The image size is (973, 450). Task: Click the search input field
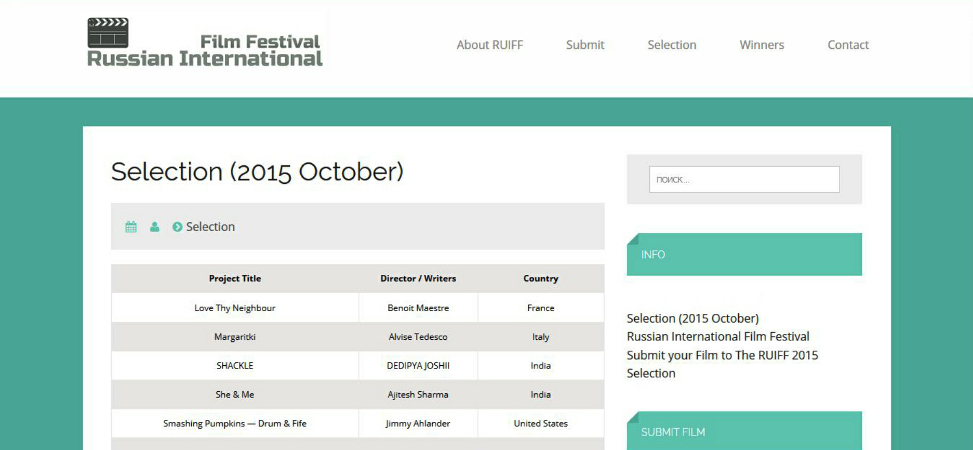point(744,179)
